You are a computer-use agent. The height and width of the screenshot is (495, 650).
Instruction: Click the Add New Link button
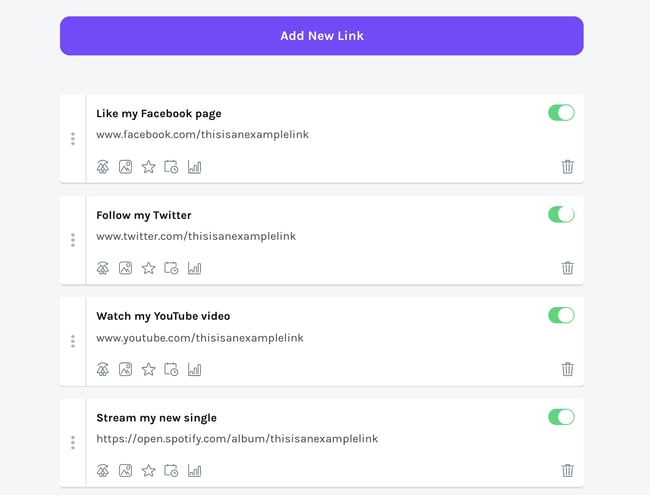click(321, 36)
